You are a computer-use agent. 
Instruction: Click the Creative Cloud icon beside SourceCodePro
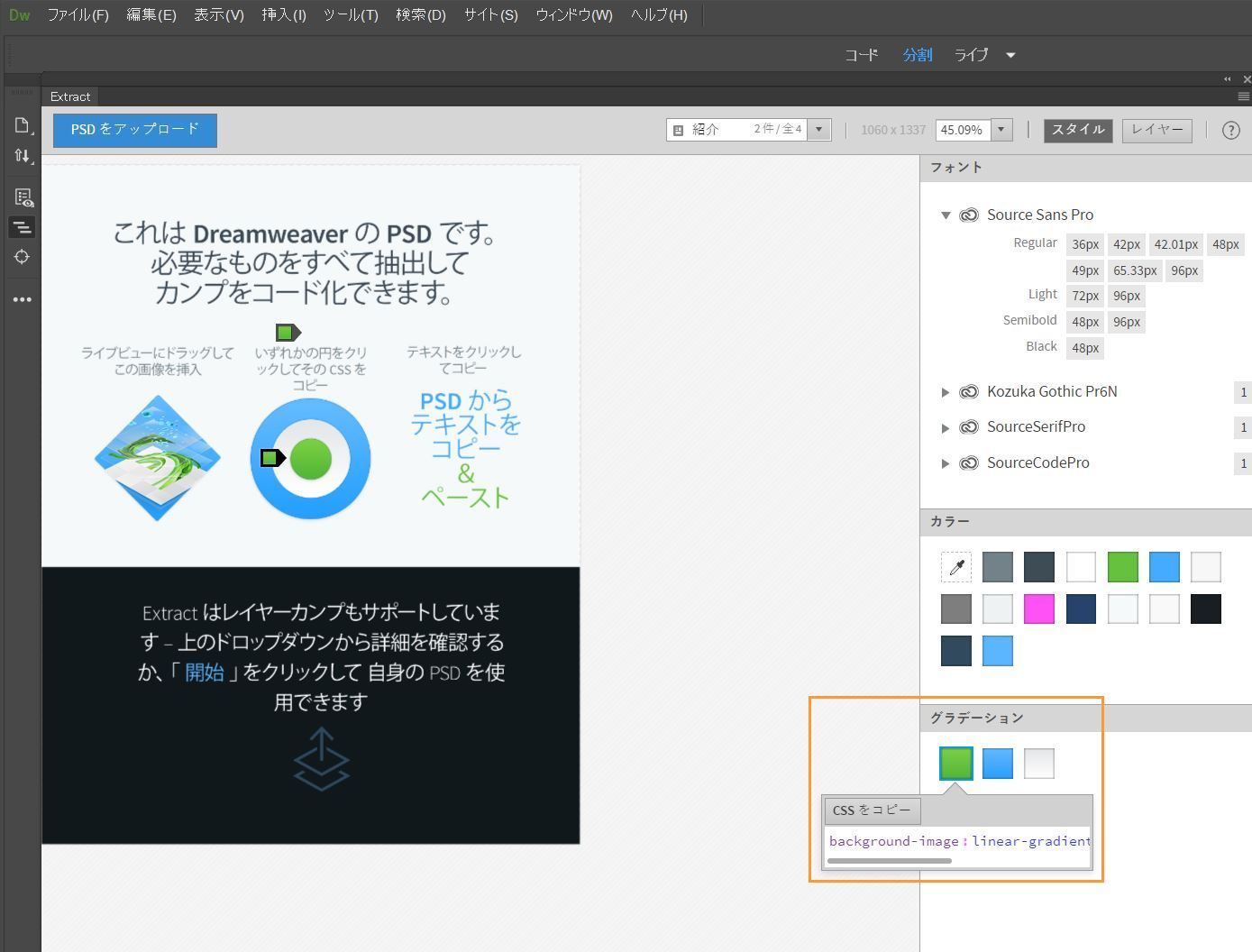coord(969,462)
